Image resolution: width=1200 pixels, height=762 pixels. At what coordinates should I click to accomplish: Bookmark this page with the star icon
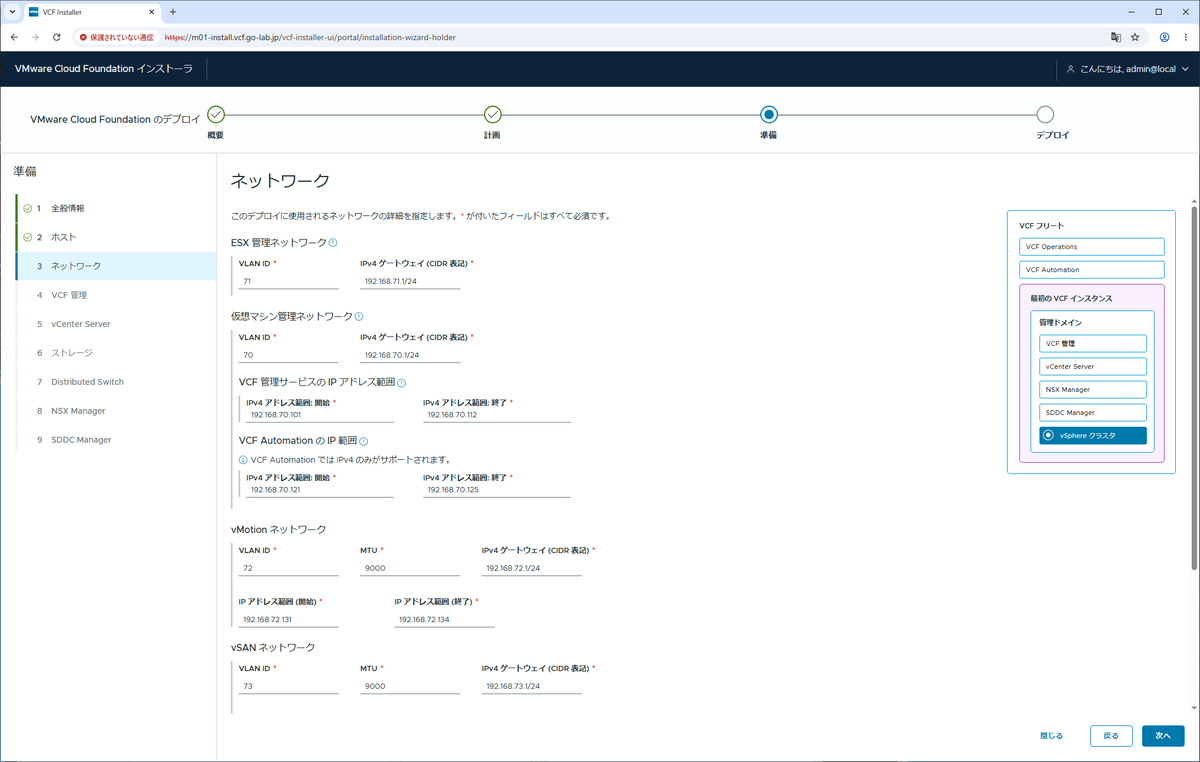click(1135, 37)
